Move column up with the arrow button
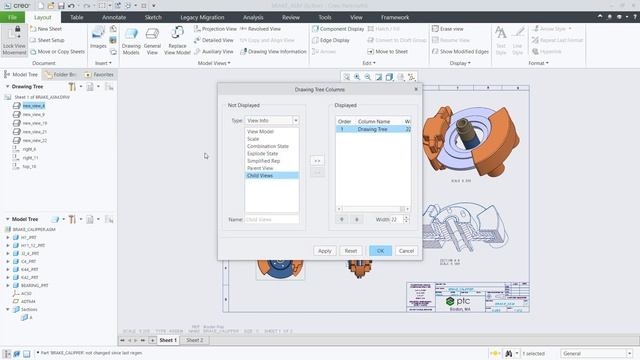The image size is (640, 360). click(342, 220)
